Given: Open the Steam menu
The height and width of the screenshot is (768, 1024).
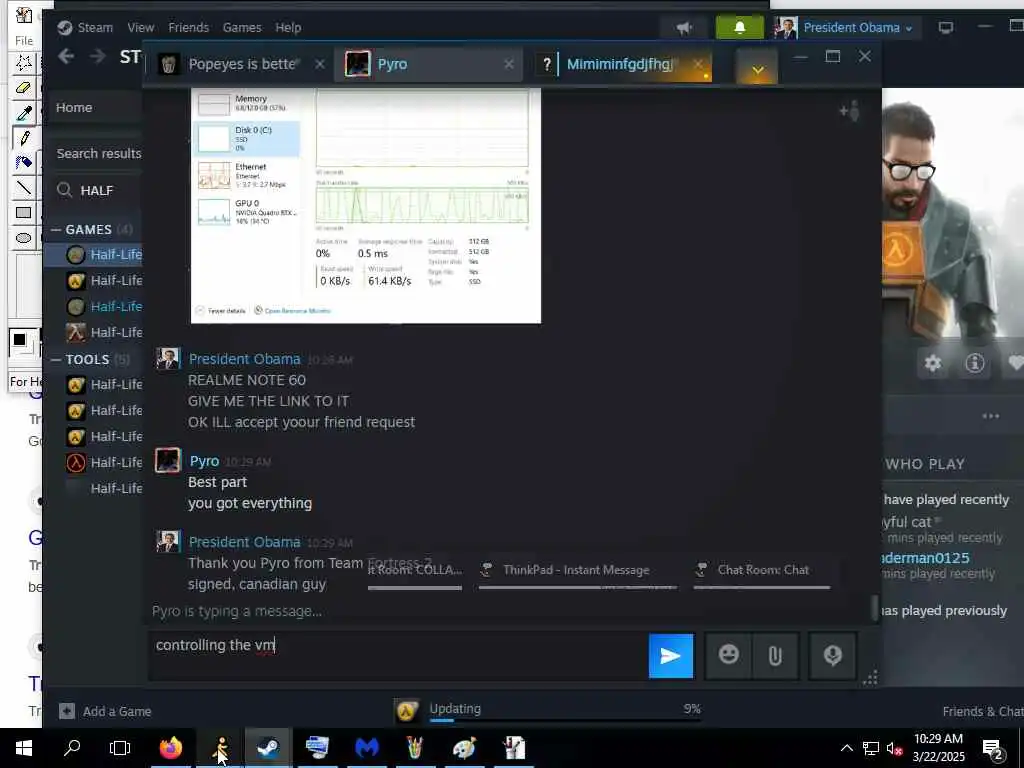Looking at the screenshot, I should coord(95,27).
